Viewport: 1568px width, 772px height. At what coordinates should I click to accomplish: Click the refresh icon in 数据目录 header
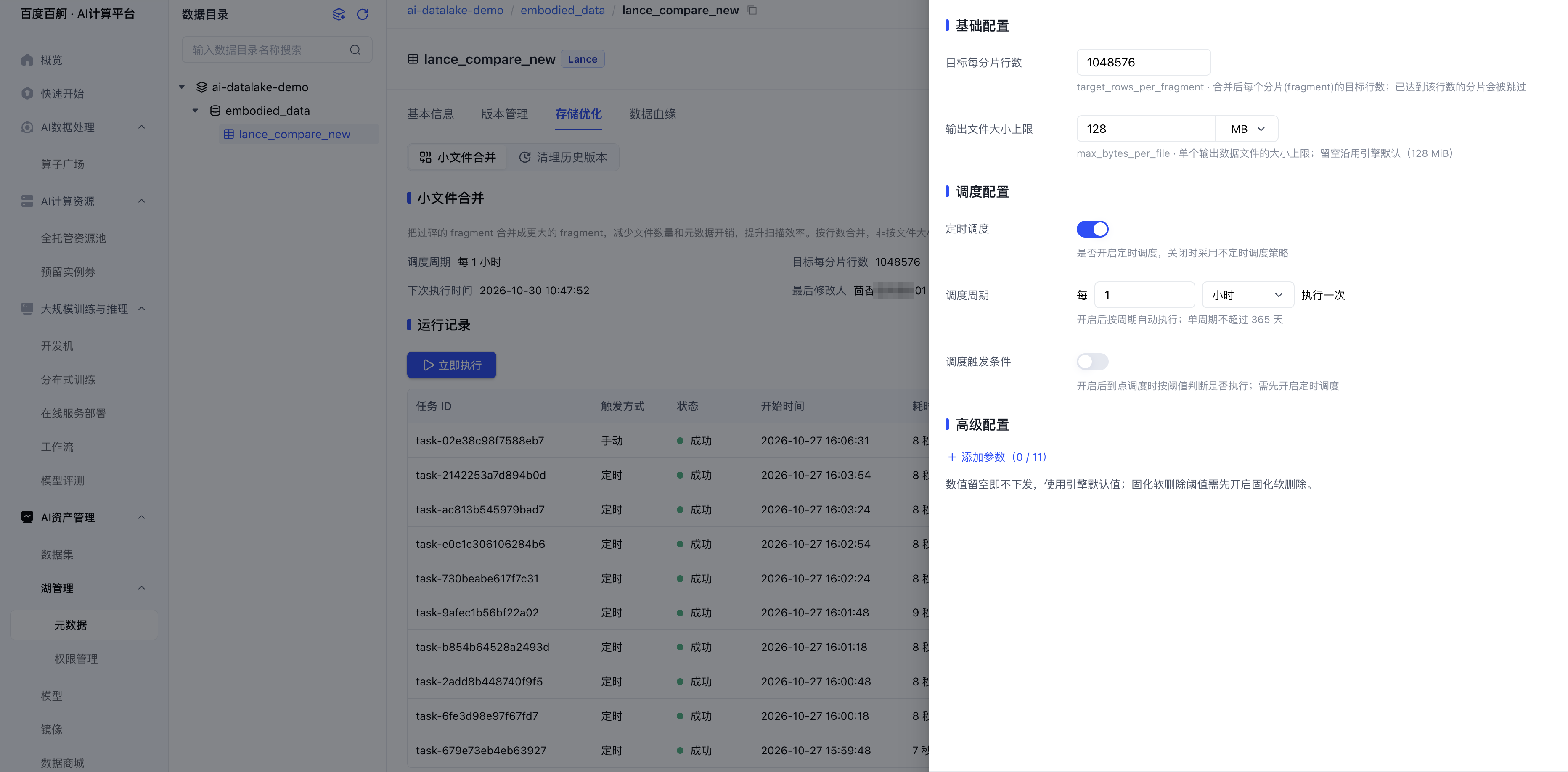[362, 14]
